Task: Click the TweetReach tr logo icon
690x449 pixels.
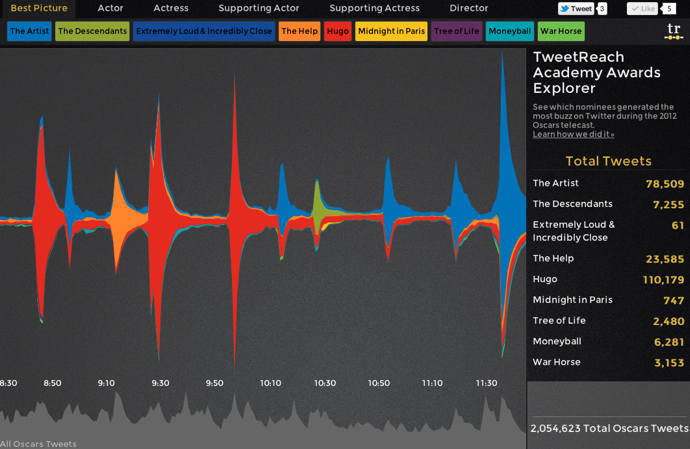Action: (x=673, y=31)
